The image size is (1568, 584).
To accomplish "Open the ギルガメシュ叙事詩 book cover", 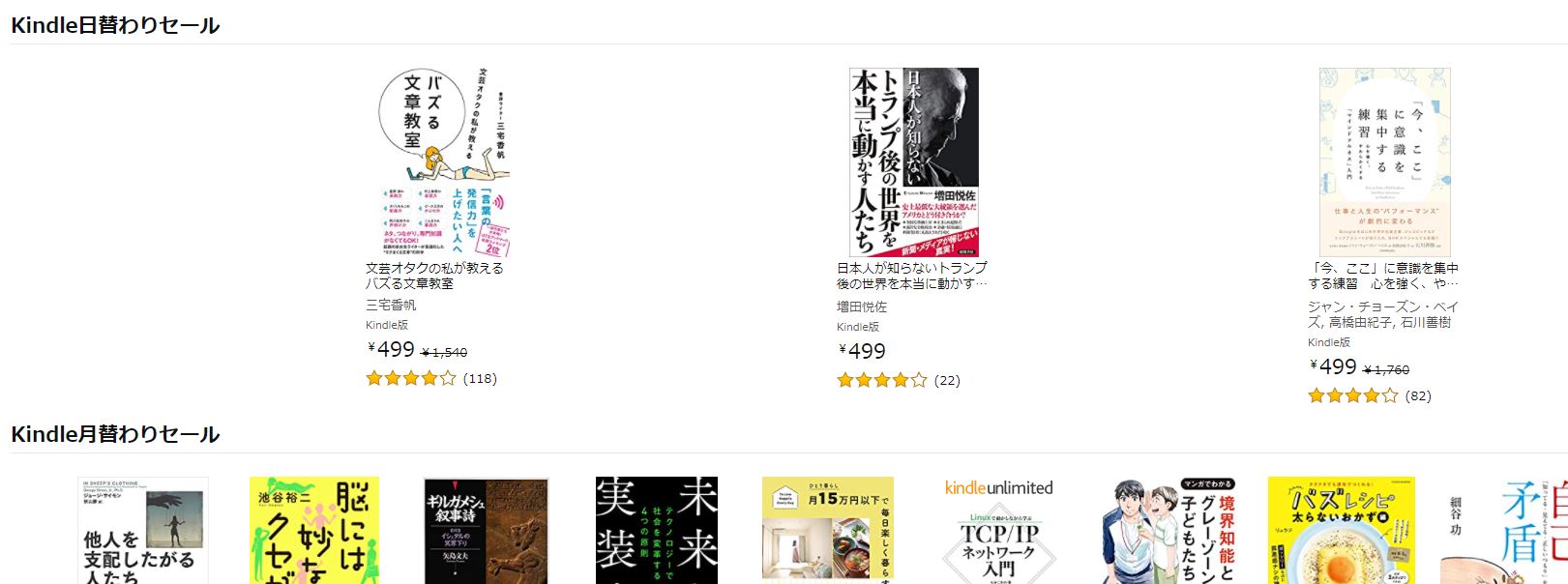I will [487, 530].
